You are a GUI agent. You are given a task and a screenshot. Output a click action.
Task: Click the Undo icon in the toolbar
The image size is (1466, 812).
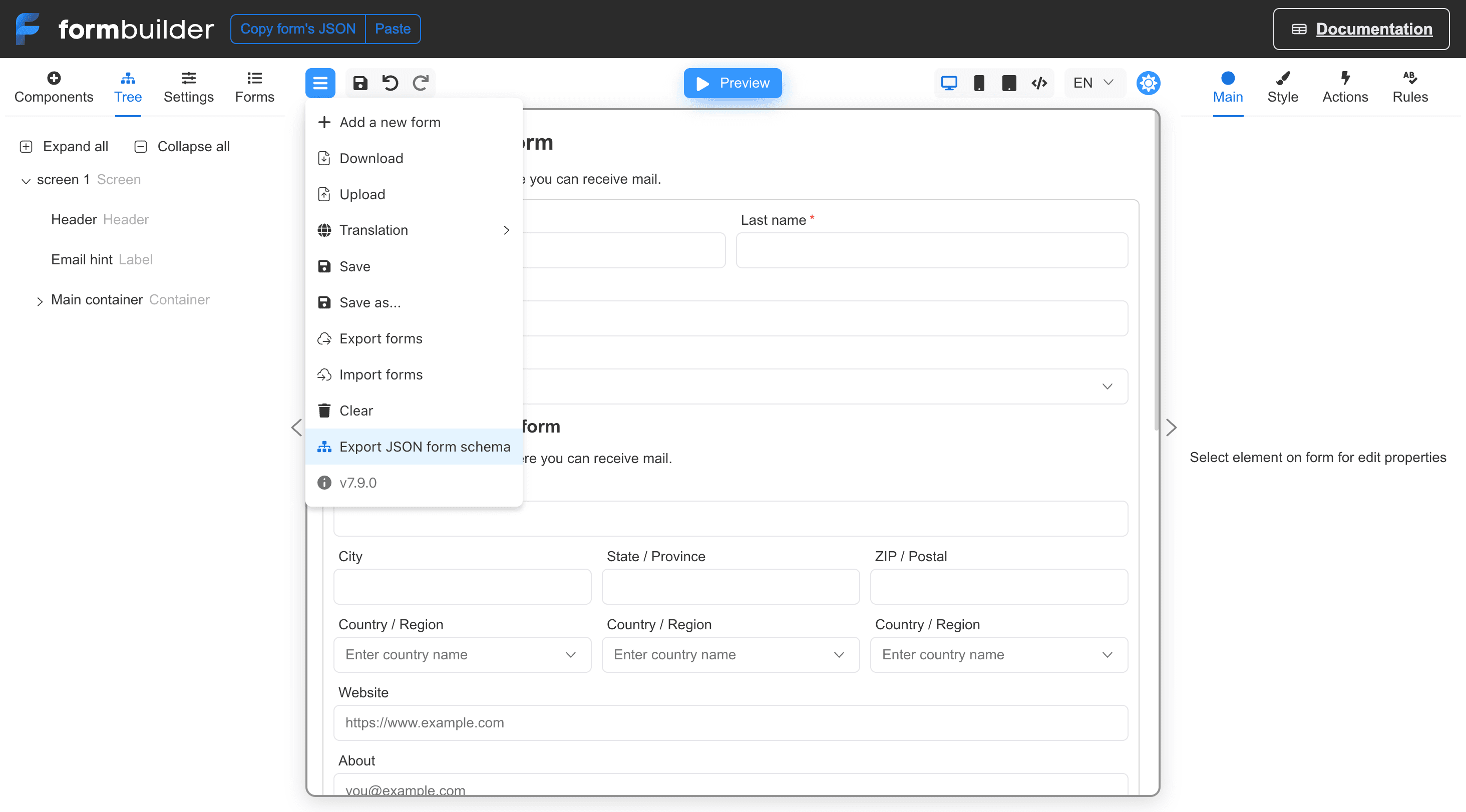[390, 83]
